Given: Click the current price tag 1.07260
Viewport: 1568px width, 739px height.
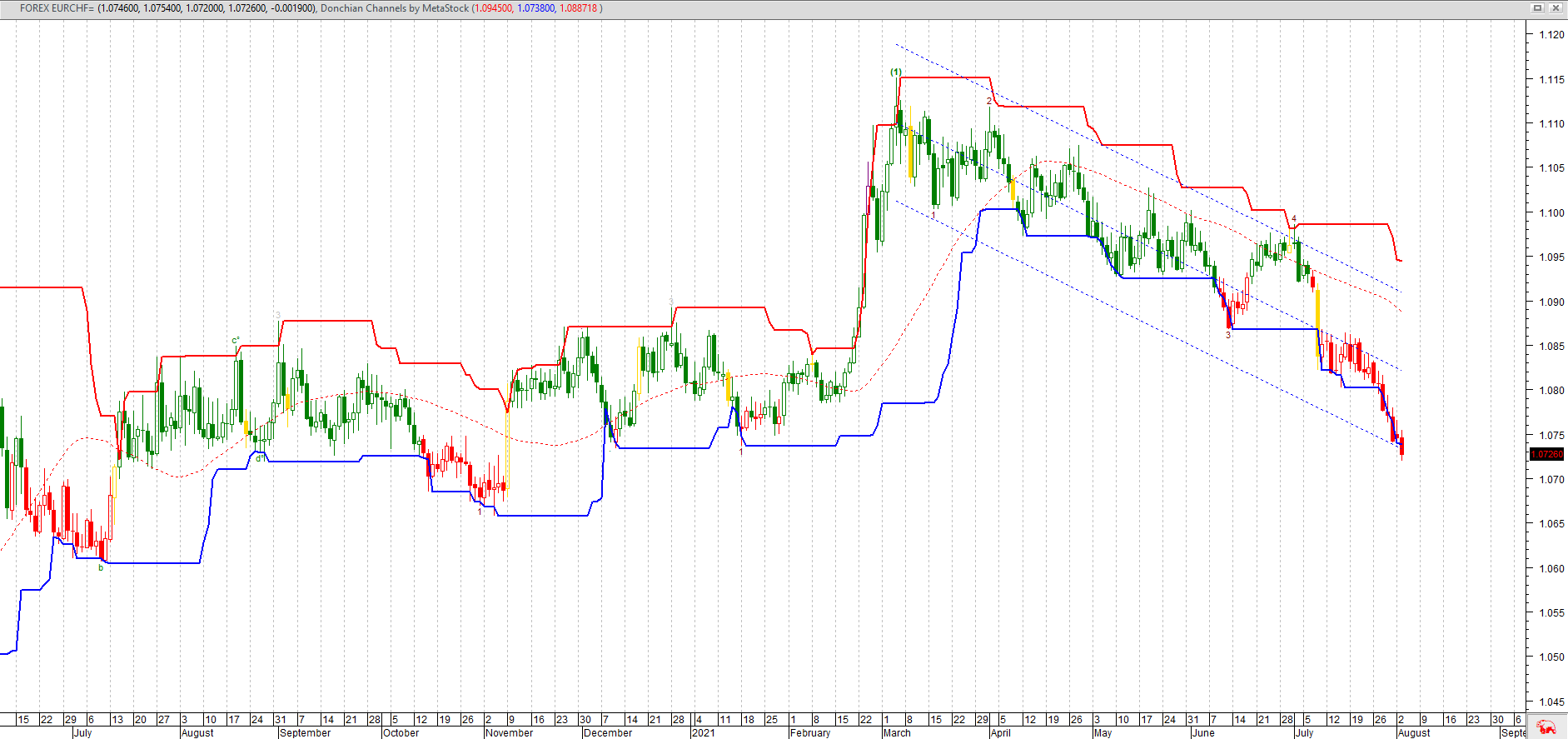Looking at the screenshot, I should click(1547, 454).
